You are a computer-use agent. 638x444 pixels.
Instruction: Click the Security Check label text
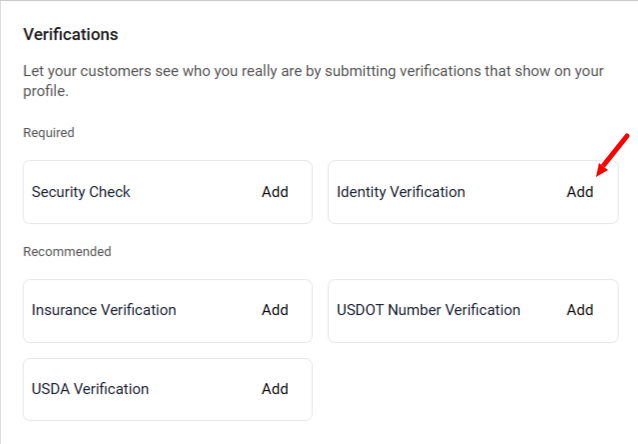click(81, 192)
